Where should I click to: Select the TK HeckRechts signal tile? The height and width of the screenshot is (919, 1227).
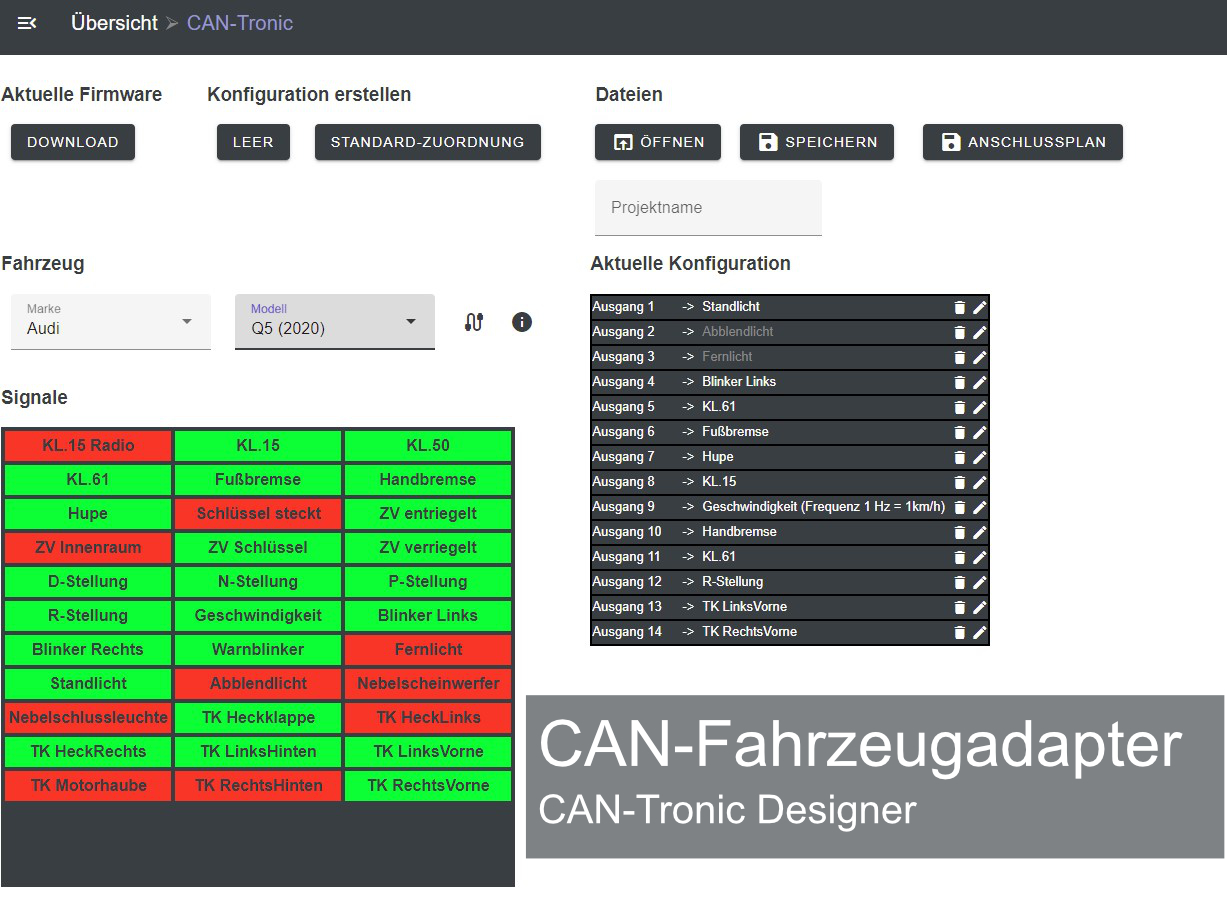(x=88, y=752)
